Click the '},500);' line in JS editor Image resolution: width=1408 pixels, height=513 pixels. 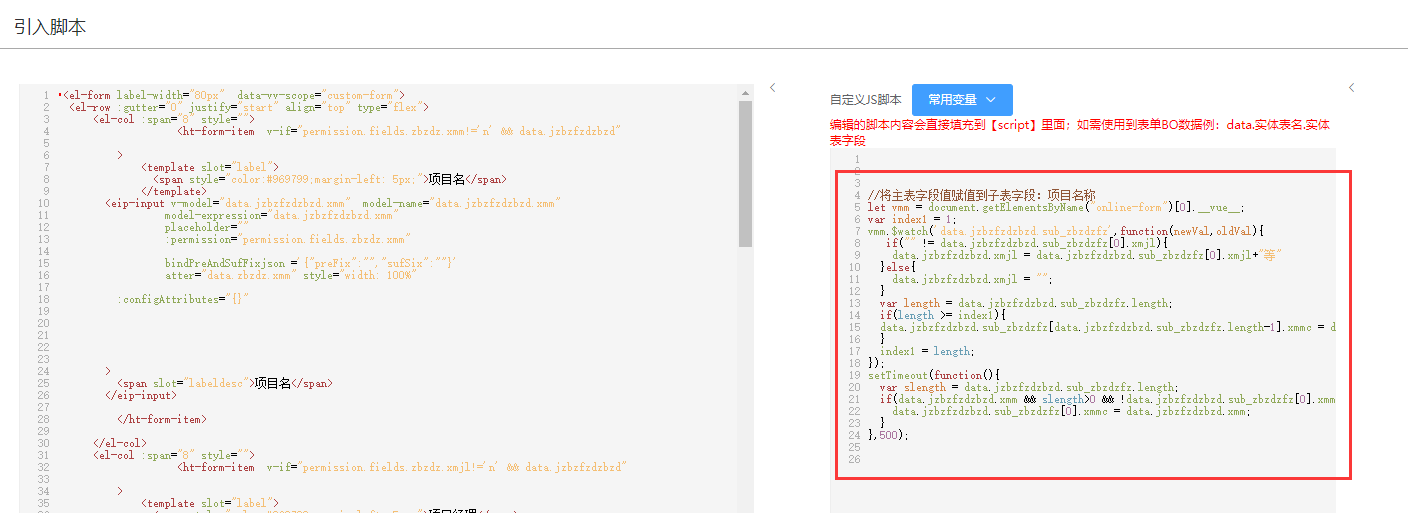pyautogui.click(x=889, y=435)
